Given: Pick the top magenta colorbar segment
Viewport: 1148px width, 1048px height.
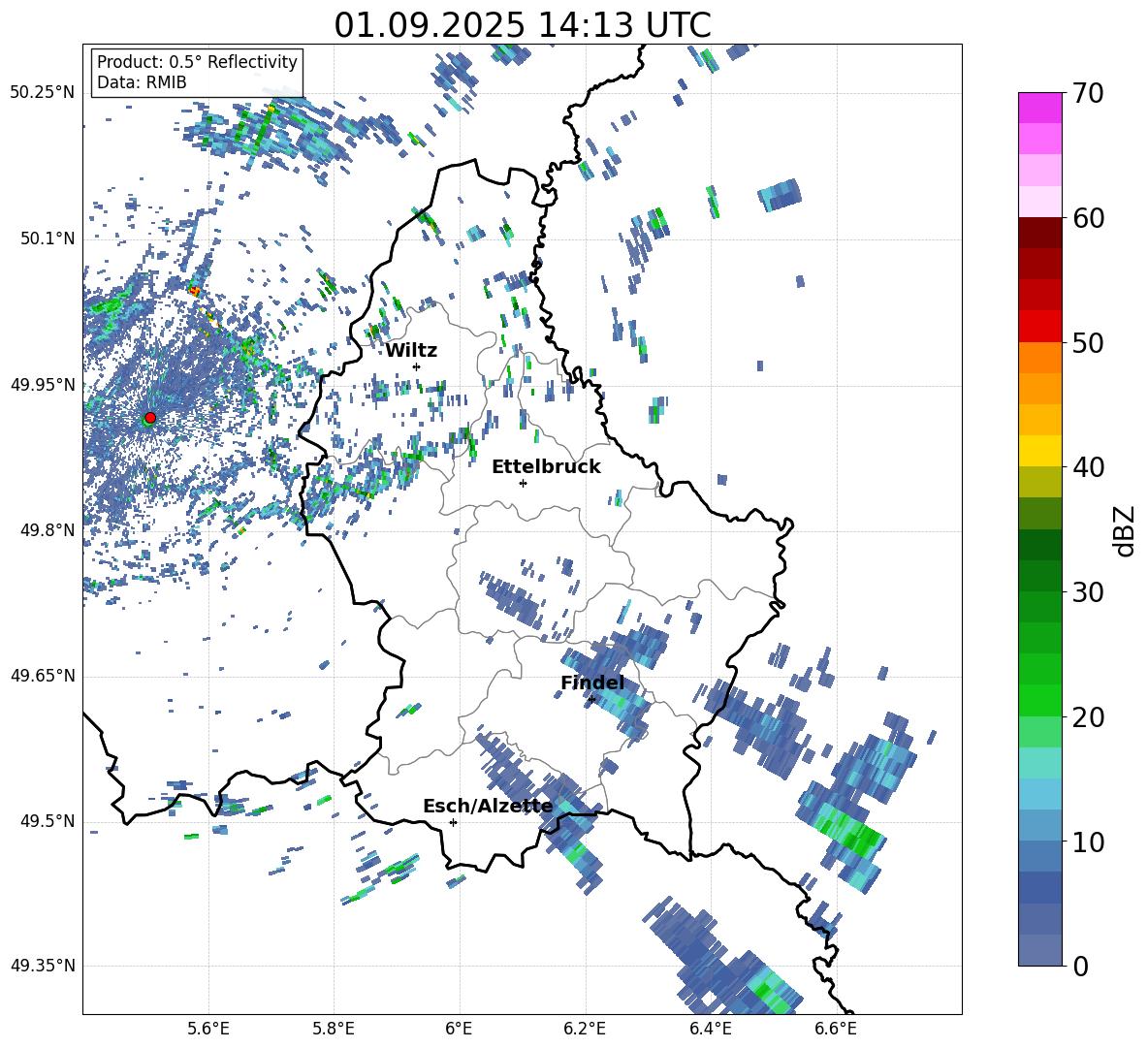Looking at the screenshot, I should (x=1039, y=108).
